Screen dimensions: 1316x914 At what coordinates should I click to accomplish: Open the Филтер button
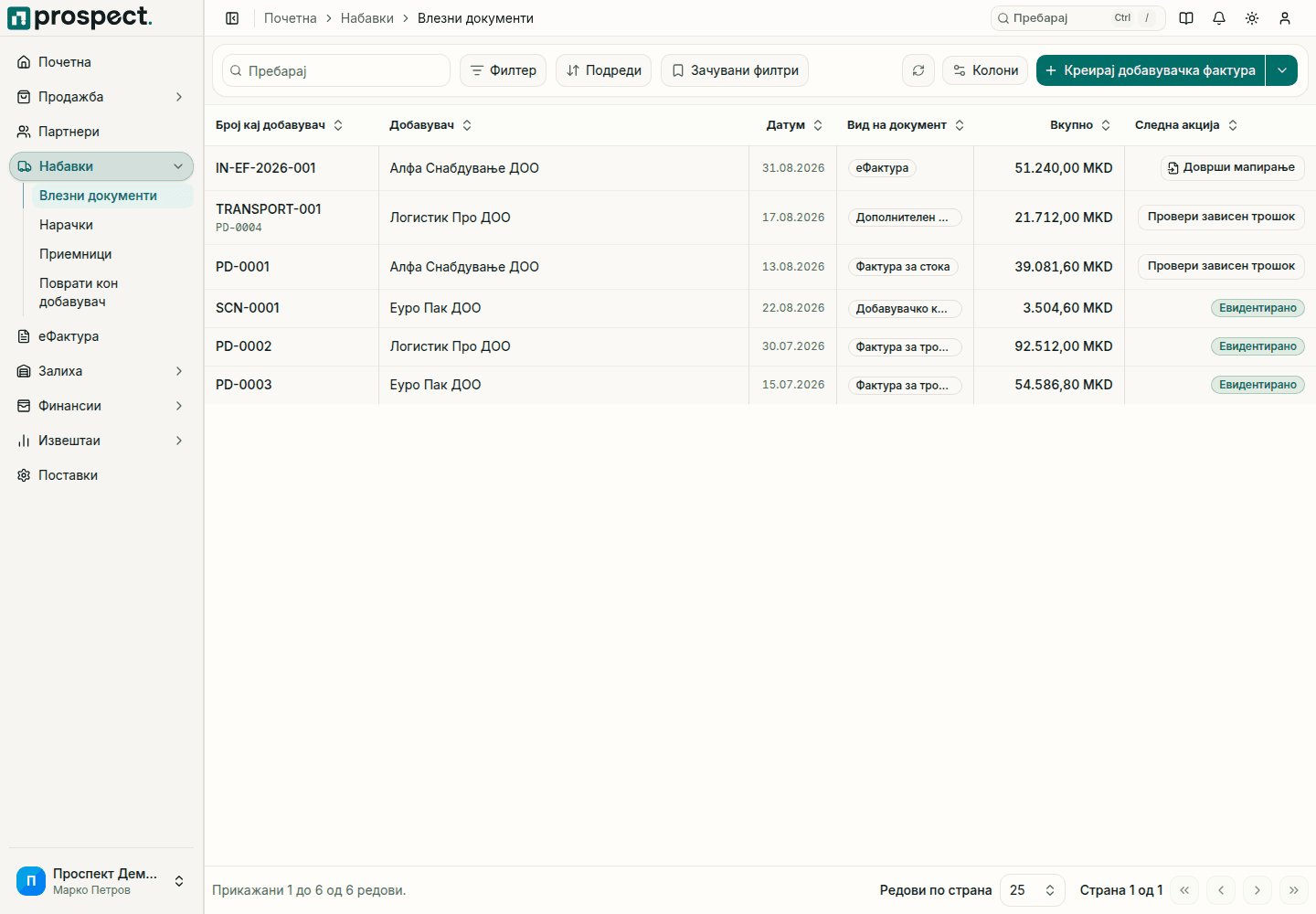point(504,70)
